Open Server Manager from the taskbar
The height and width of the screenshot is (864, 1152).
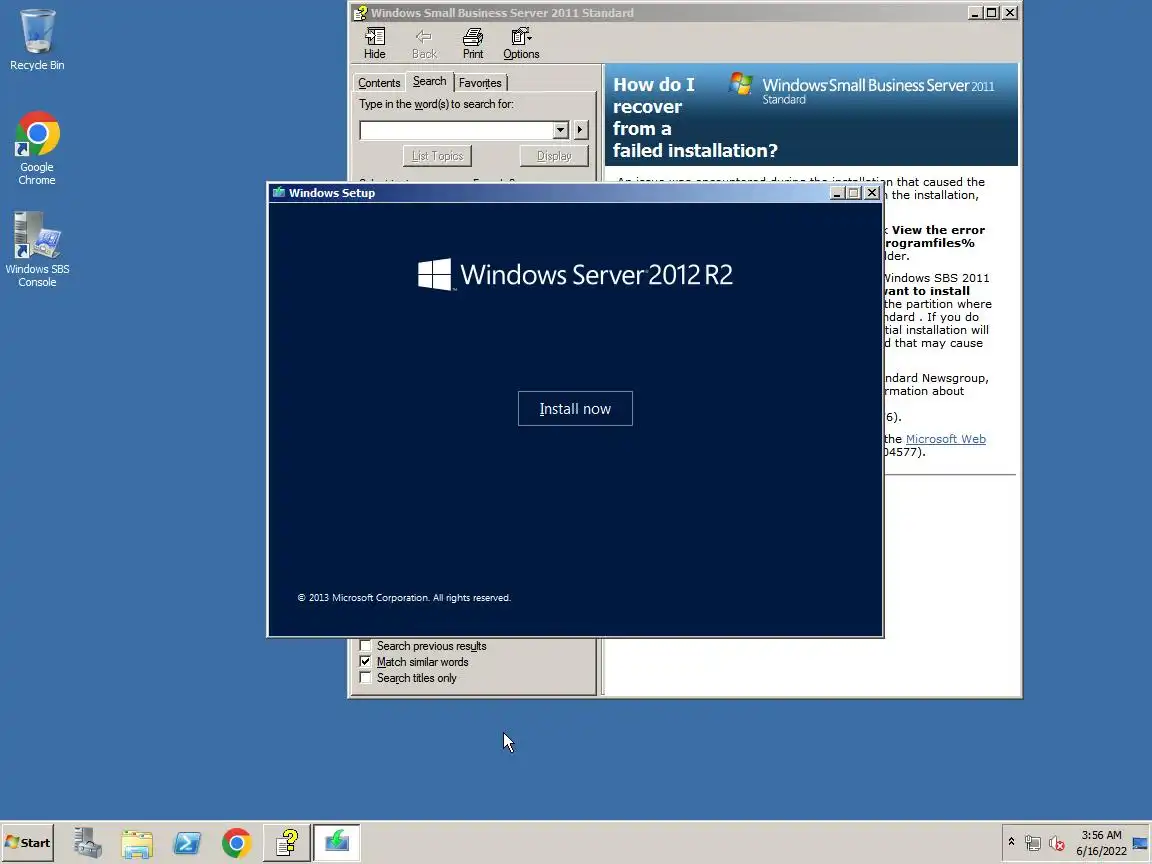click(87, 843)
